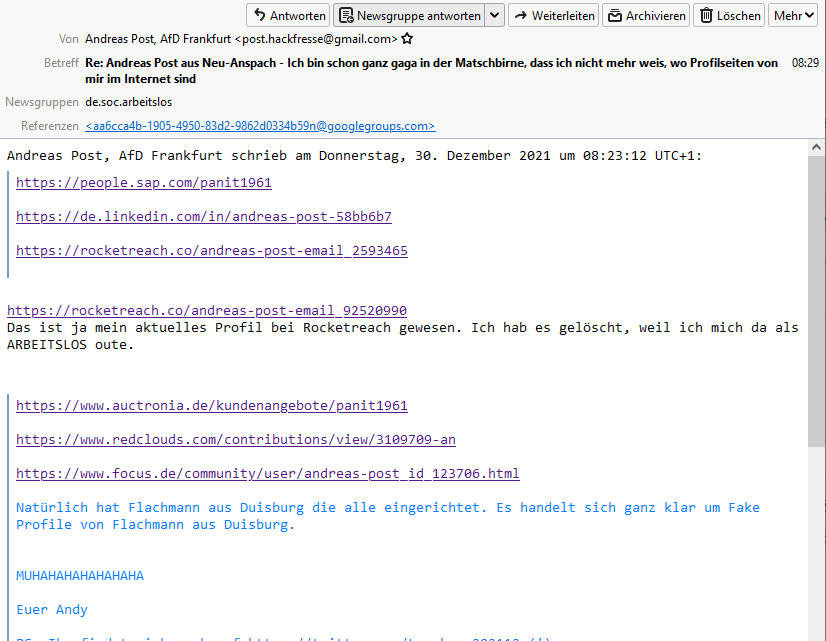
Task: Click the attribution line 'schrieb am Donnerstag'
Action: click(355, 155)
